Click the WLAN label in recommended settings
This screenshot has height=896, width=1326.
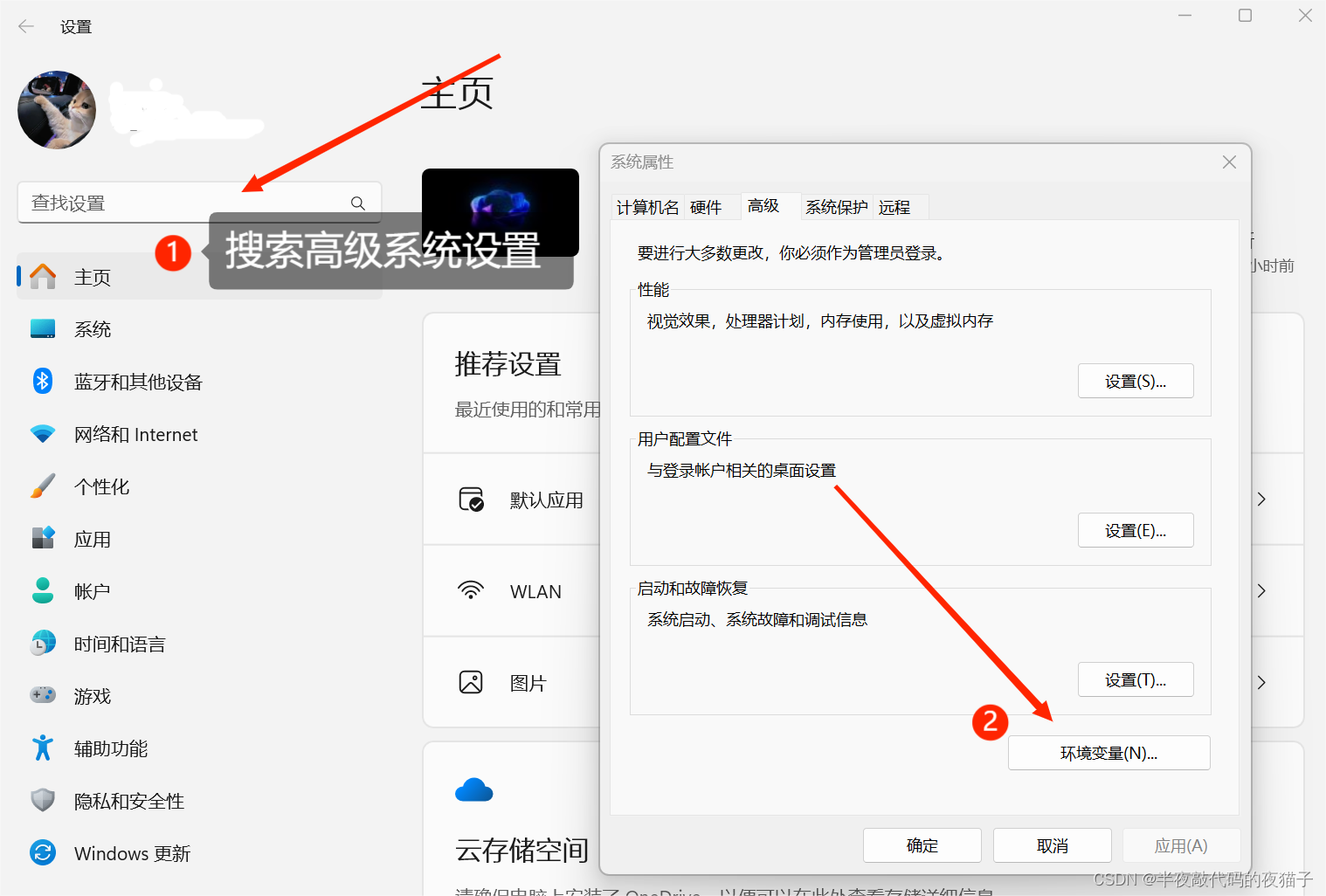click(535, 591)
